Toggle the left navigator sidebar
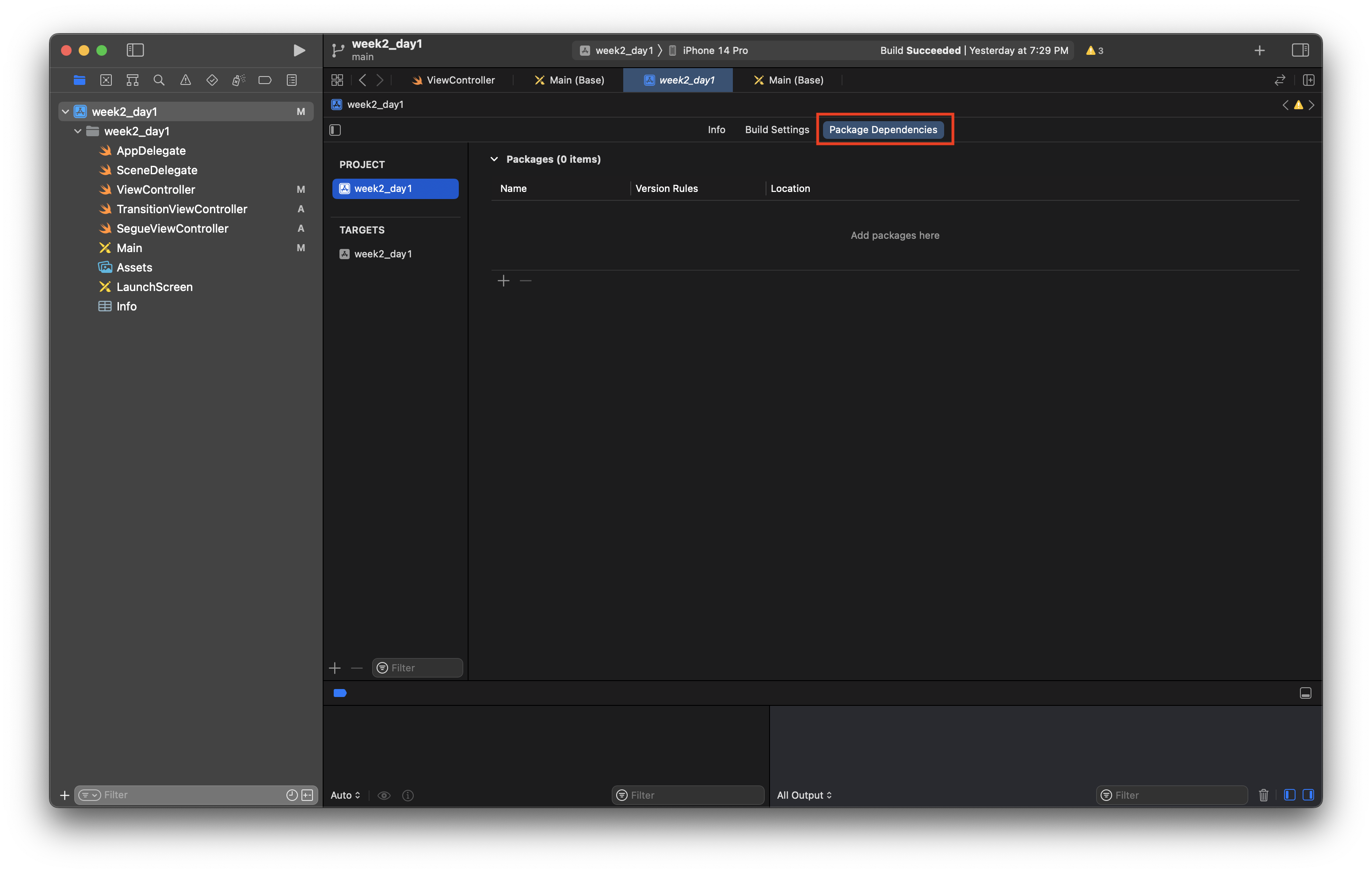 coord(135,50)
